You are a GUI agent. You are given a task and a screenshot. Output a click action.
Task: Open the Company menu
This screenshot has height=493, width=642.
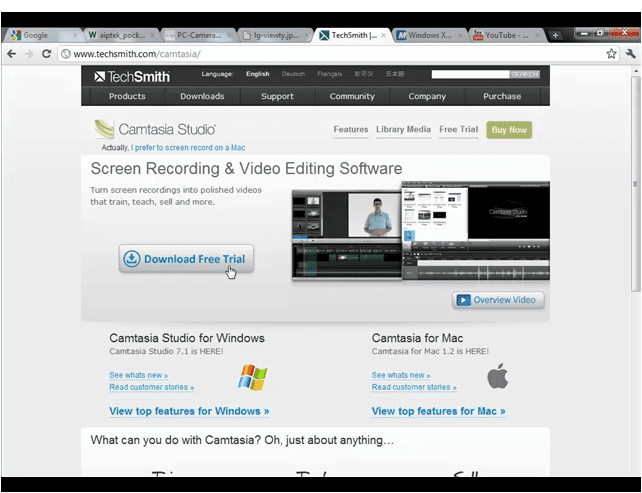pos(427,96)
